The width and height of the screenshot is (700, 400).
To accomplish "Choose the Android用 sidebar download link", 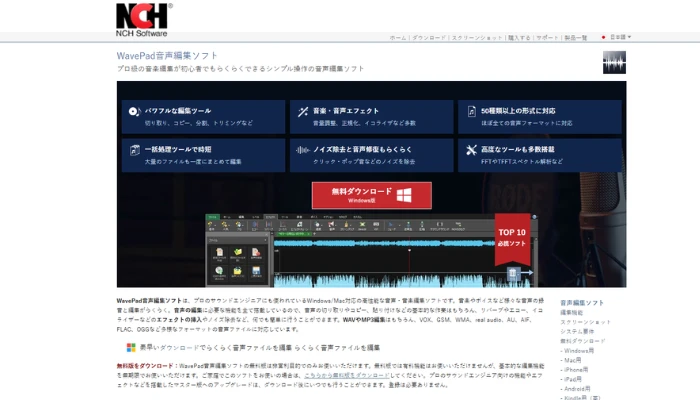I will point(577,389).
